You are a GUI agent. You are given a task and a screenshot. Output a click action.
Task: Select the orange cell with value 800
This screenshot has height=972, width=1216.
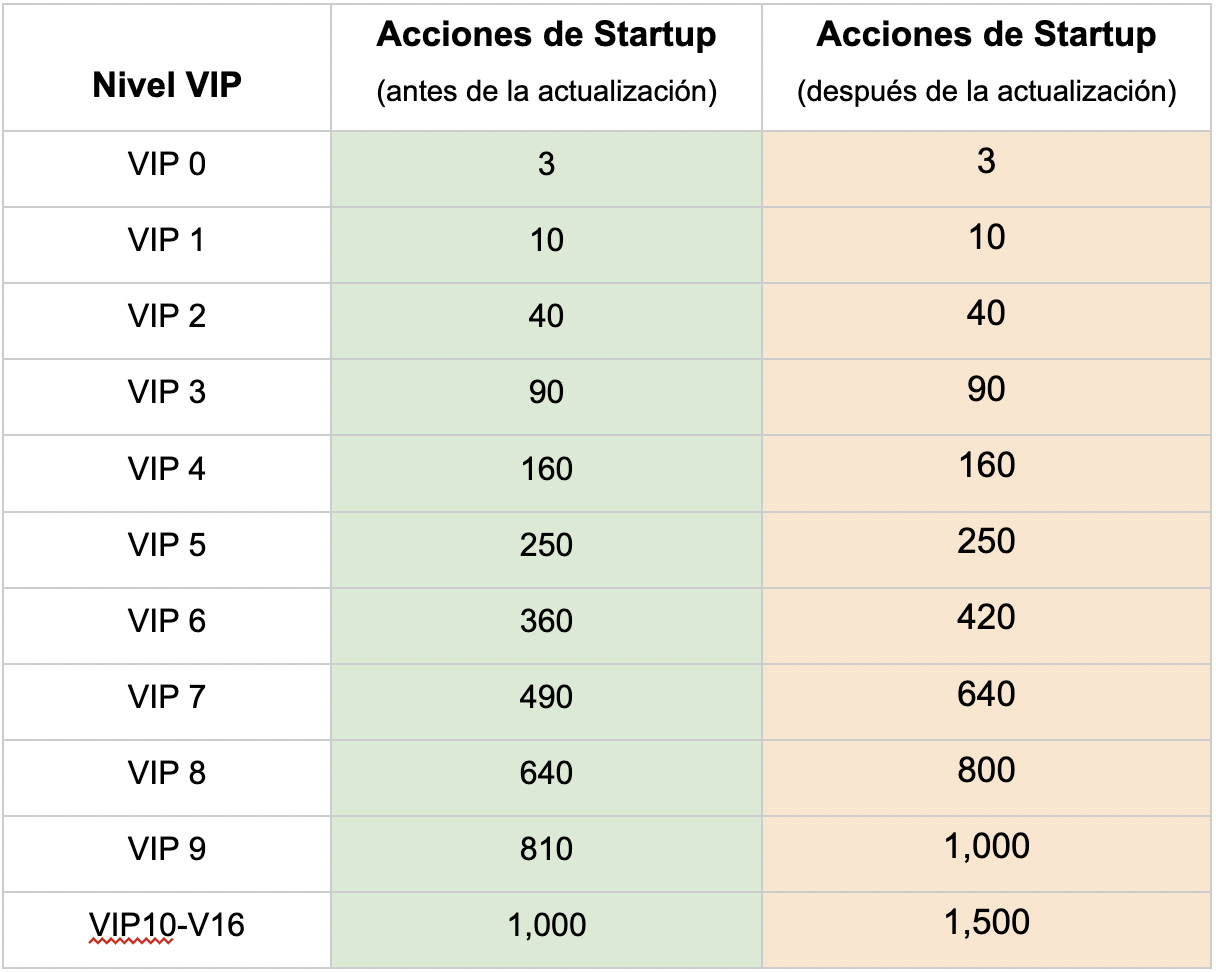click(x=986, y=770)
